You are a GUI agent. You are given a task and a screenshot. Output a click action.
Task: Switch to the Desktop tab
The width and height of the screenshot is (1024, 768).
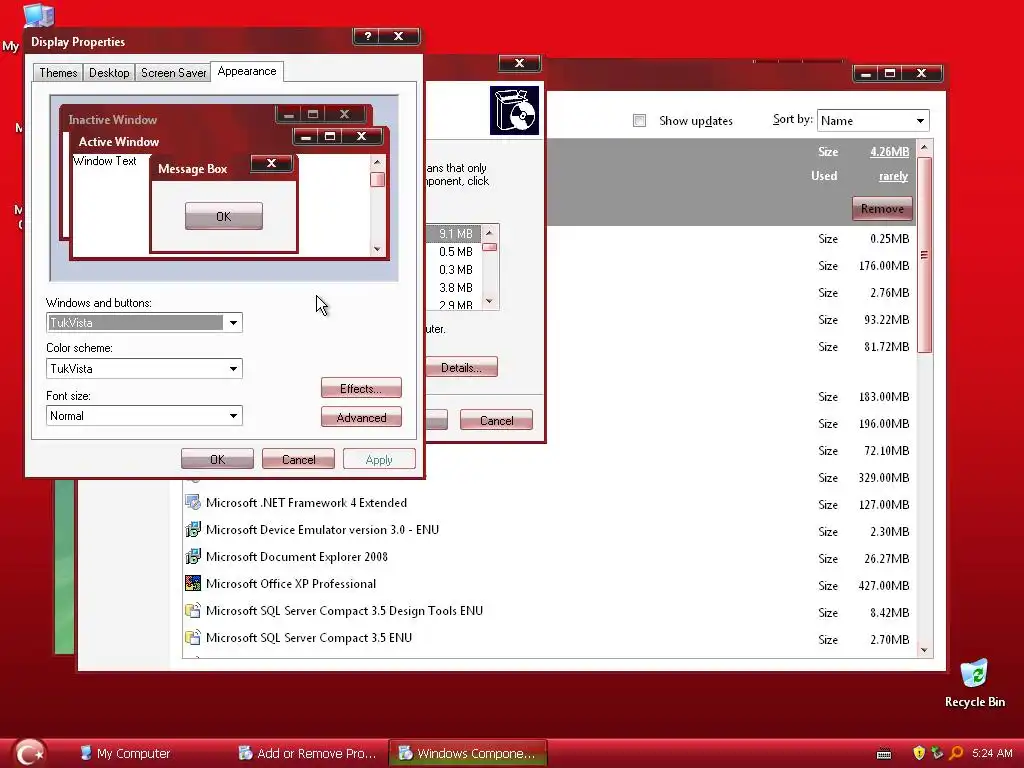coord(109,72)
